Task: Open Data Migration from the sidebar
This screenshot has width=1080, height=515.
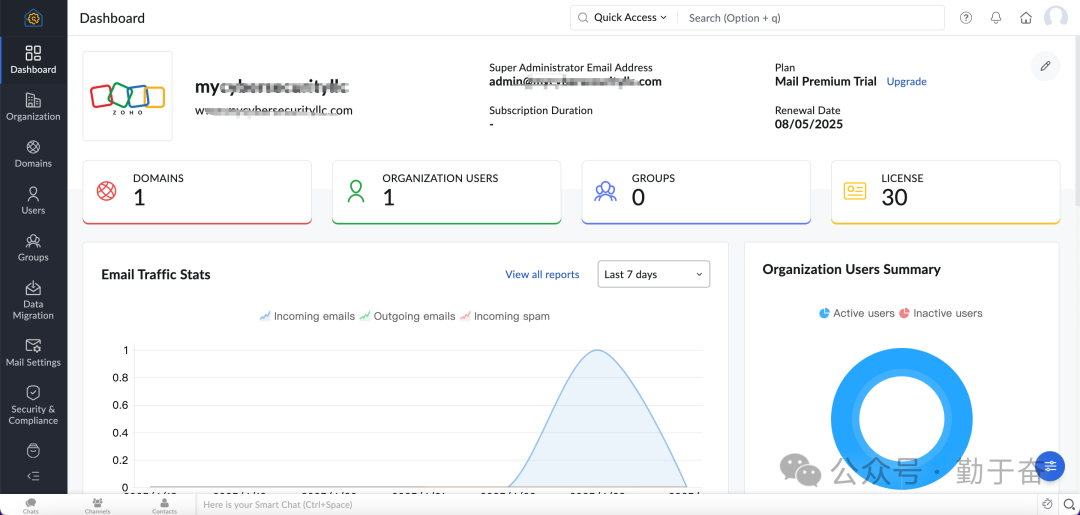Action: tap(33, 299)
